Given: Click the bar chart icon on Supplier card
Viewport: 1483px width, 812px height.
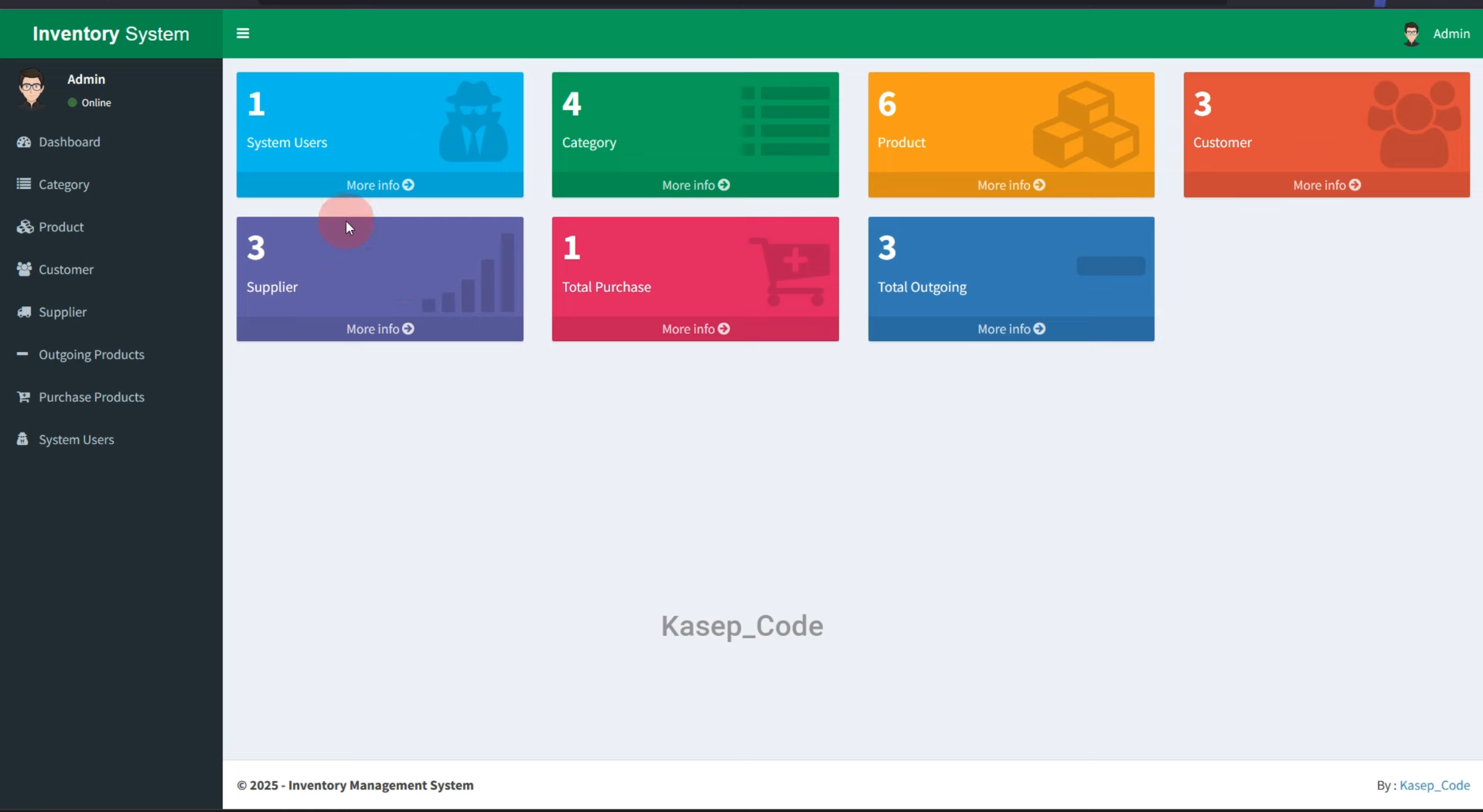Looking at the screenshot, I should [x=468, y=273].
